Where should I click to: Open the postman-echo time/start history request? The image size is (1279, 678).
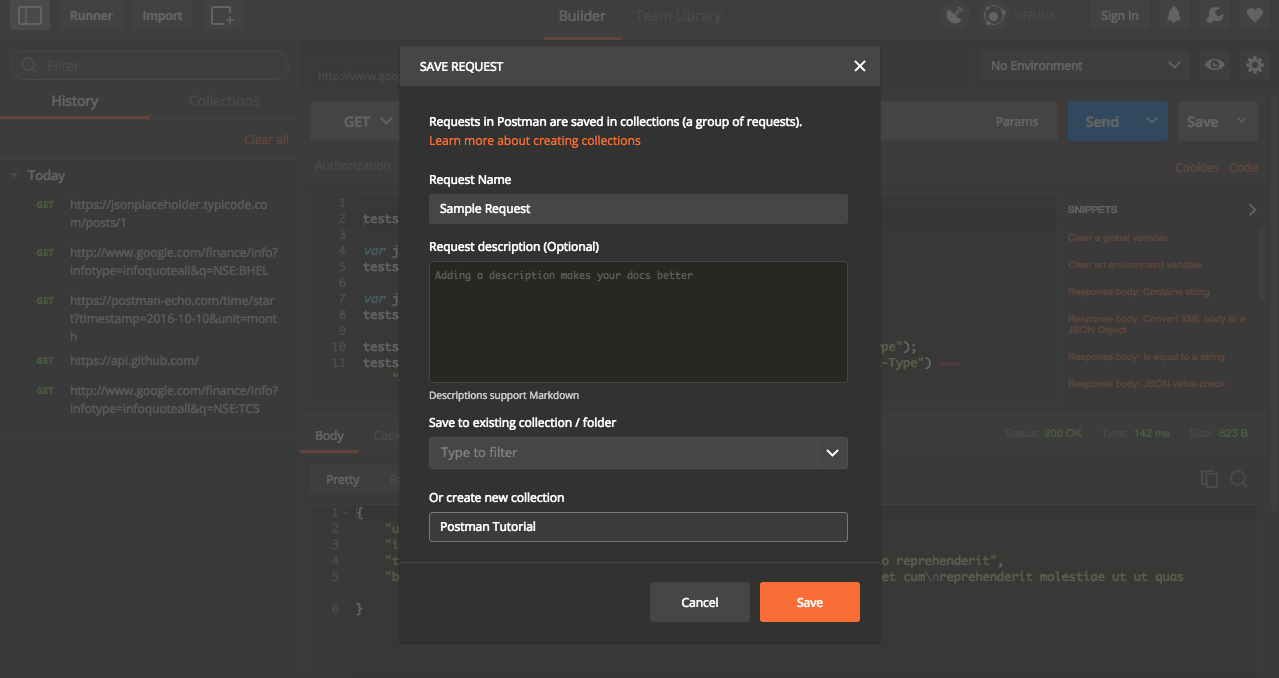tap(172, 318)
